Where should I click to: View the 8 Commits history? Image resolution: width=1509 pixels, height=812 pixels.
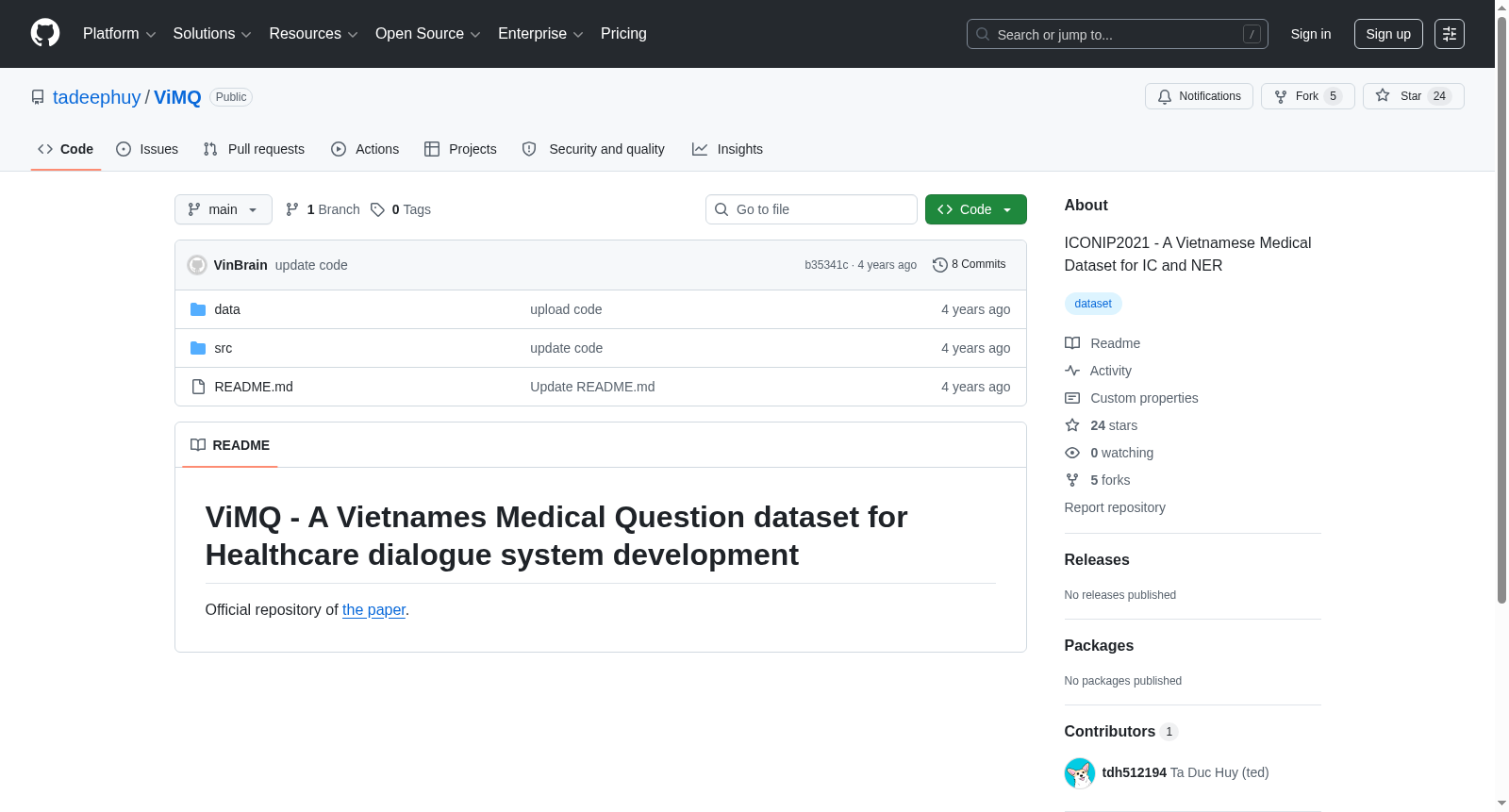pyautogui.click(x=970, y=265)
